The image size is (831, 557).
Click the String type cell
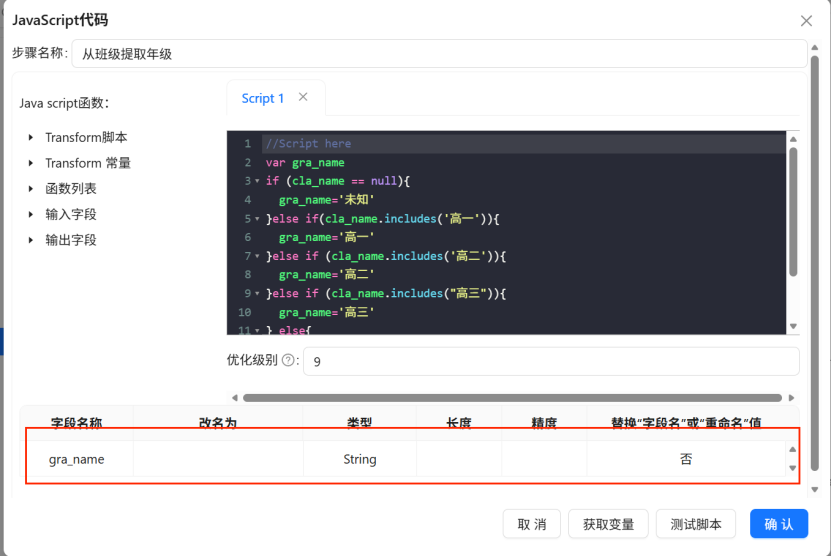[x=360, y=459]
